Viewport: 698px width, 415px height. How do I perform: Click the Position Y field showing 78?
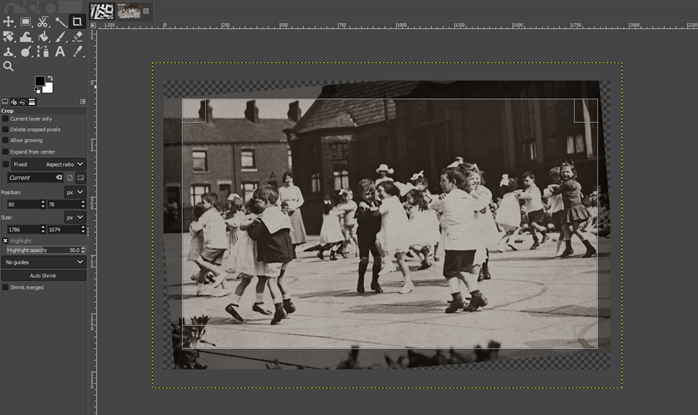(64, 204)
